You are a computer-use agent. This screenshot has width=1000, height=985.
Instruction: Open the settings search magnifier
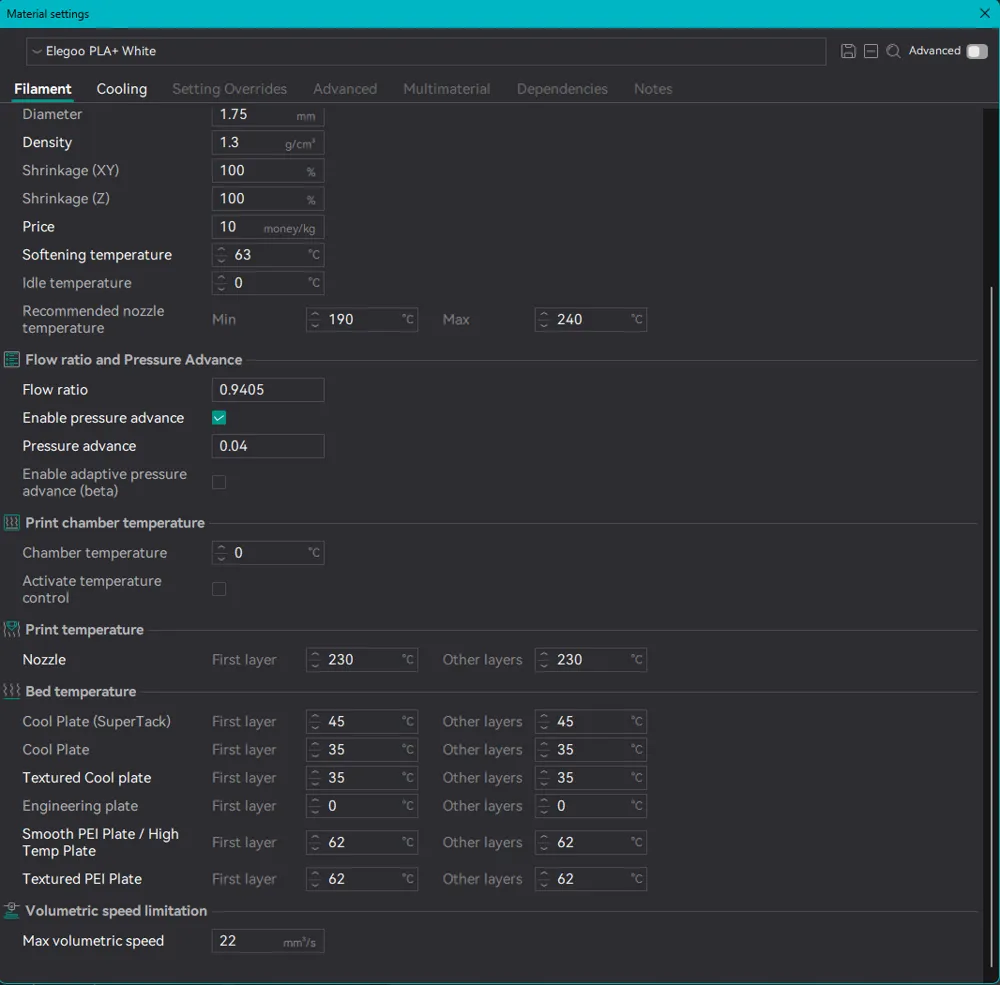point(894,51)
